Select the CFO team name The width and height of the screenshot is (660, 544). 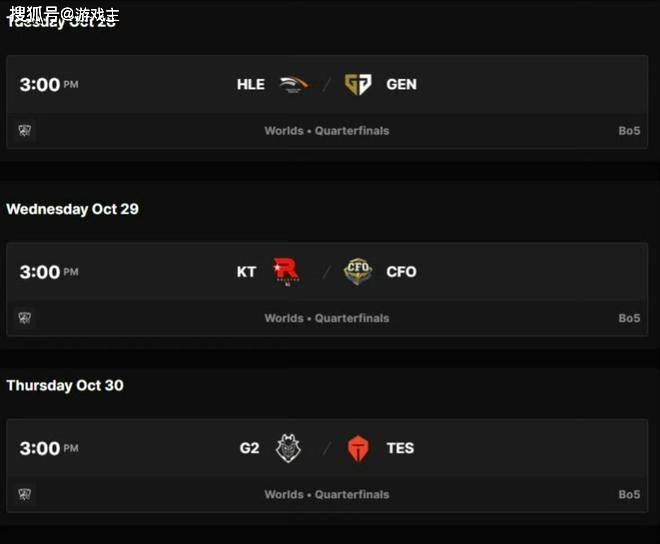pyautogui.click(x=401, y=271)
